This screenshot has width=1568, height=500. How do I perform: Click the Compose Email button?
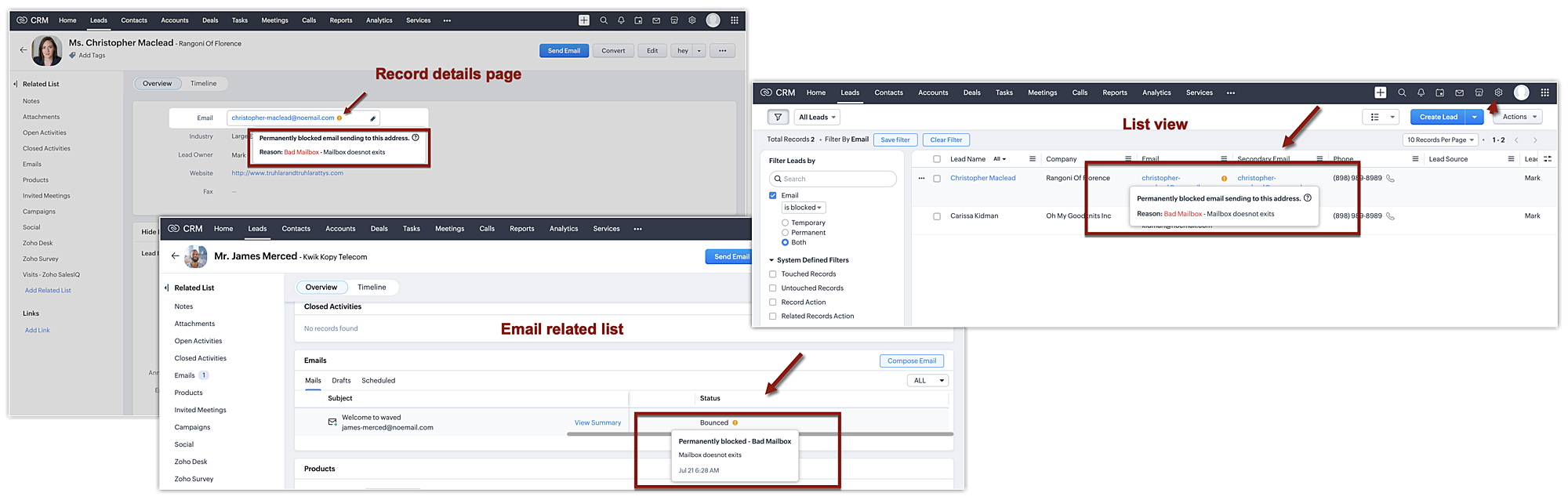[x=911, y=361]
